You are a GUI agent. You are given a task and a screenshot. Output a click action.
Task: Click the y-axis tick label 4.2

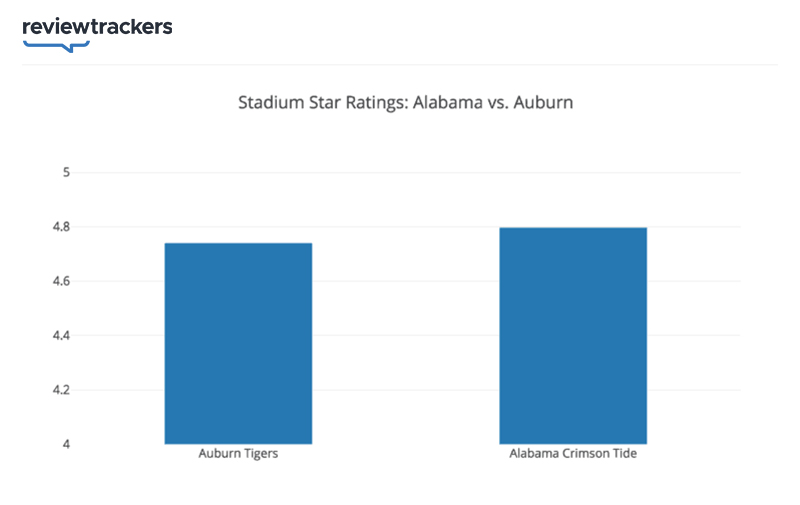pyautogui.click(x=61, y=389)
